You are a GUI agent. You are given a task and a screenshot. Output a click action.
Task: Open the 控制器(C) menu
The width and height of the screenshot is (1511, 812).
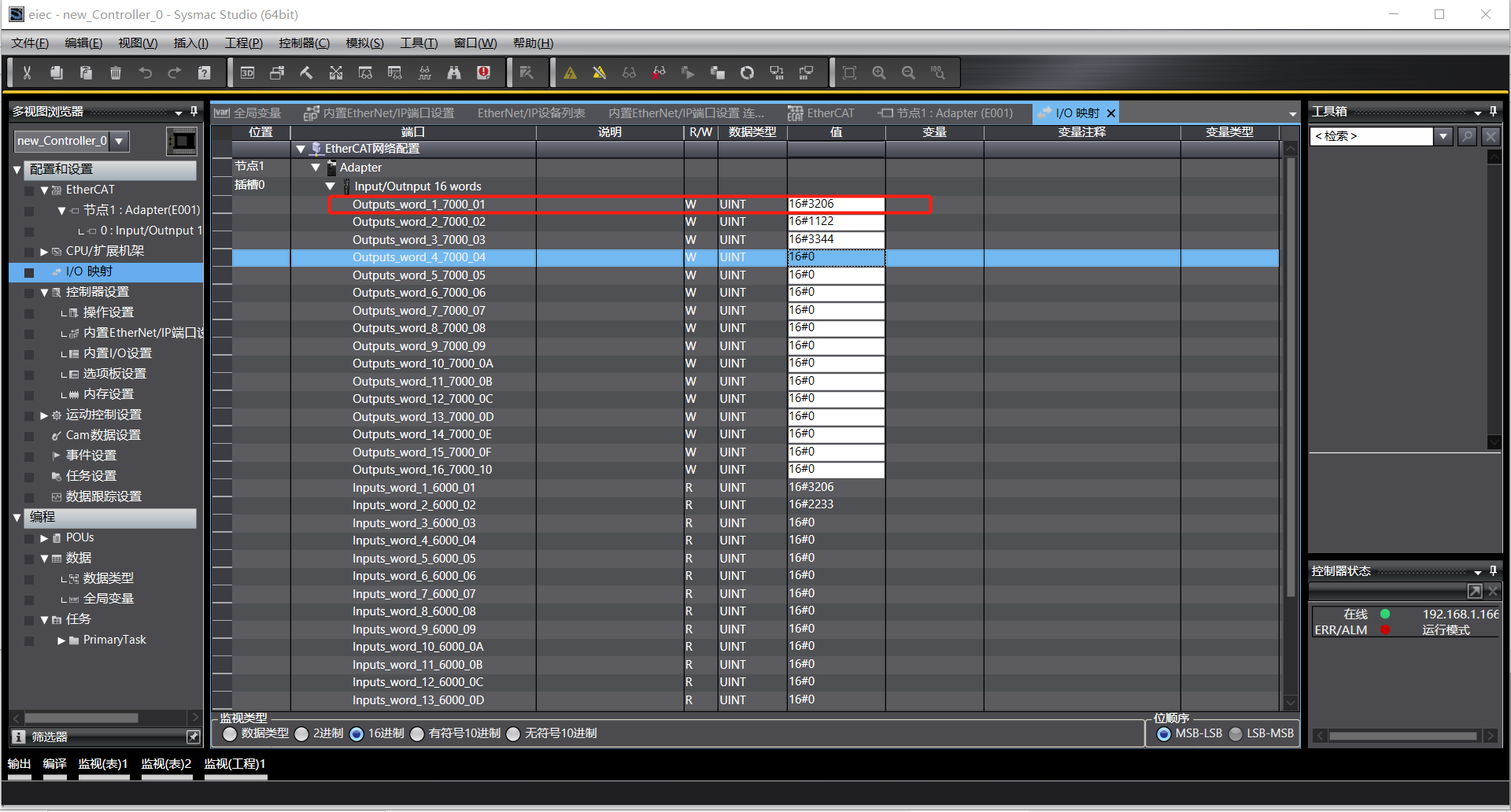[304, 43]
